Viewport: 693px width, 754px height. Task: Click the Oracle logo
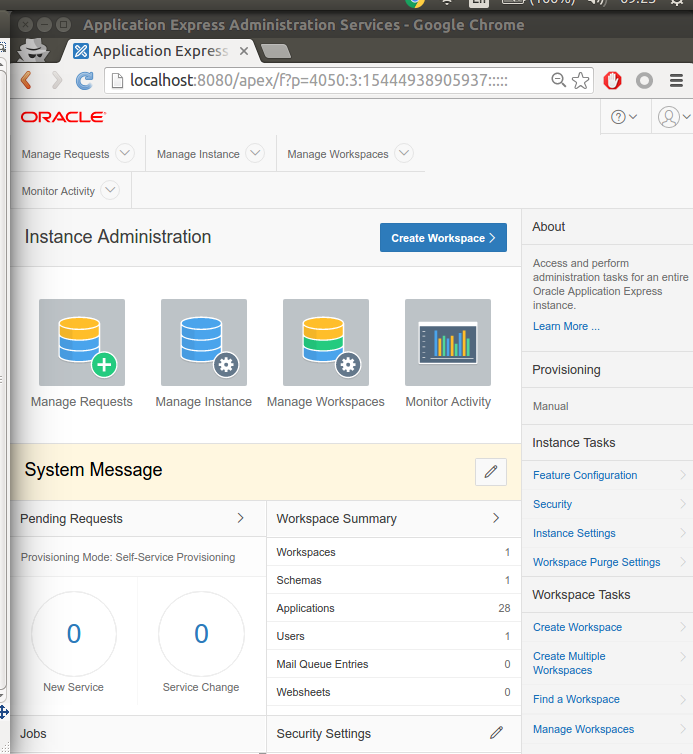pos(63,117)
